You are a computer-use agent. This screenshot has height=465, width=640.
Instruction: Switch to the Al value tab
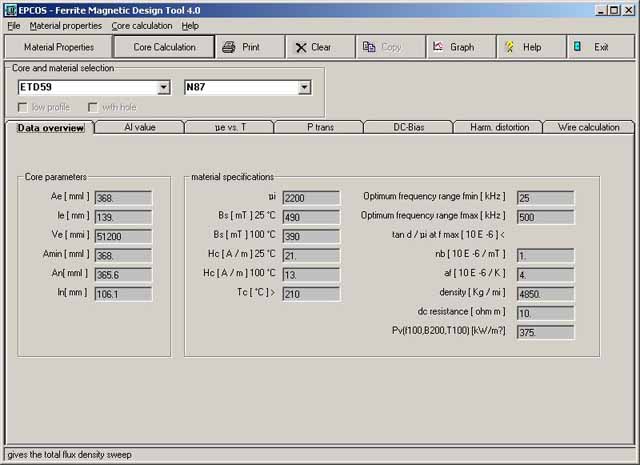click(x=140, y=127)
